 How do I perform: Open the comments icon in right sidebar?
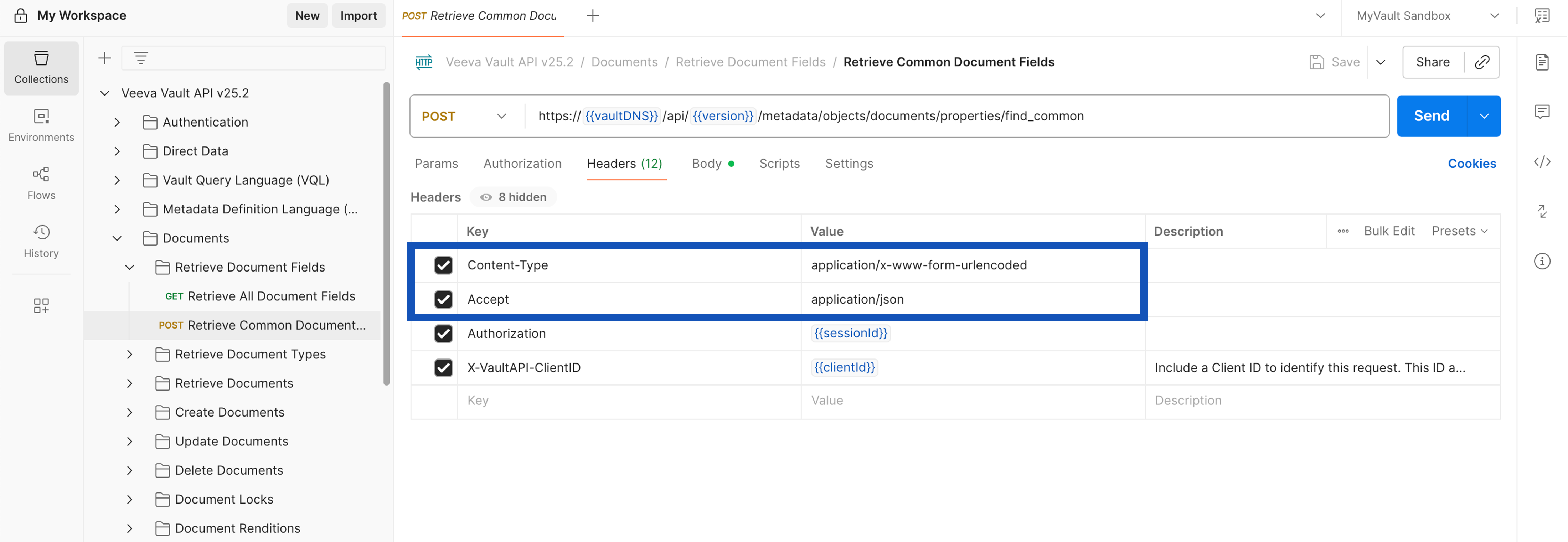click(1542, 112)
